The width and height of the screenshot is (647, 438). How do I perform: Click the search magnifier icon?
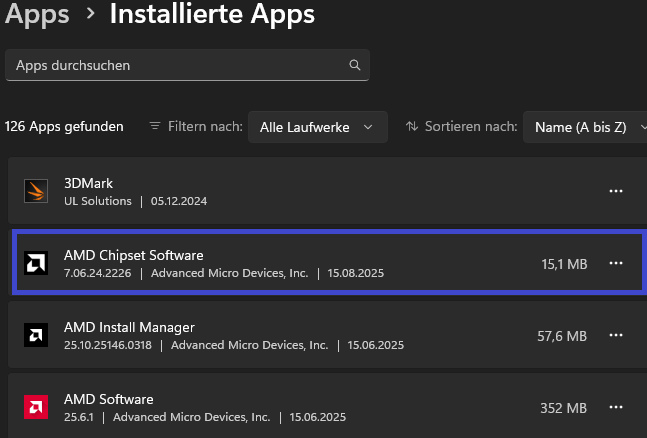pyautogui.click(x=355, y=65)
